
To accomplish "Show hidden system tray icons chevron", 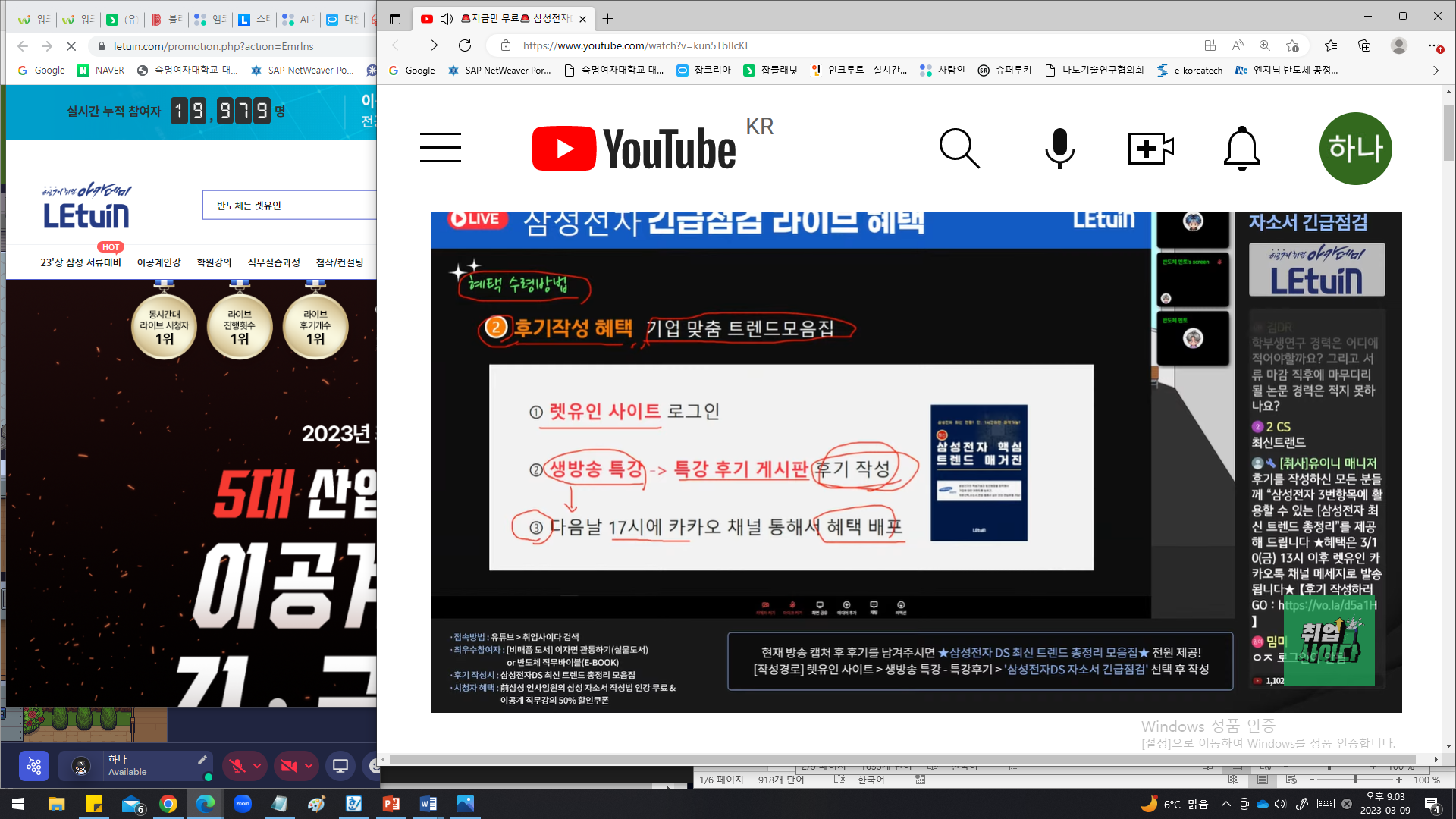I will (1225, 804).
